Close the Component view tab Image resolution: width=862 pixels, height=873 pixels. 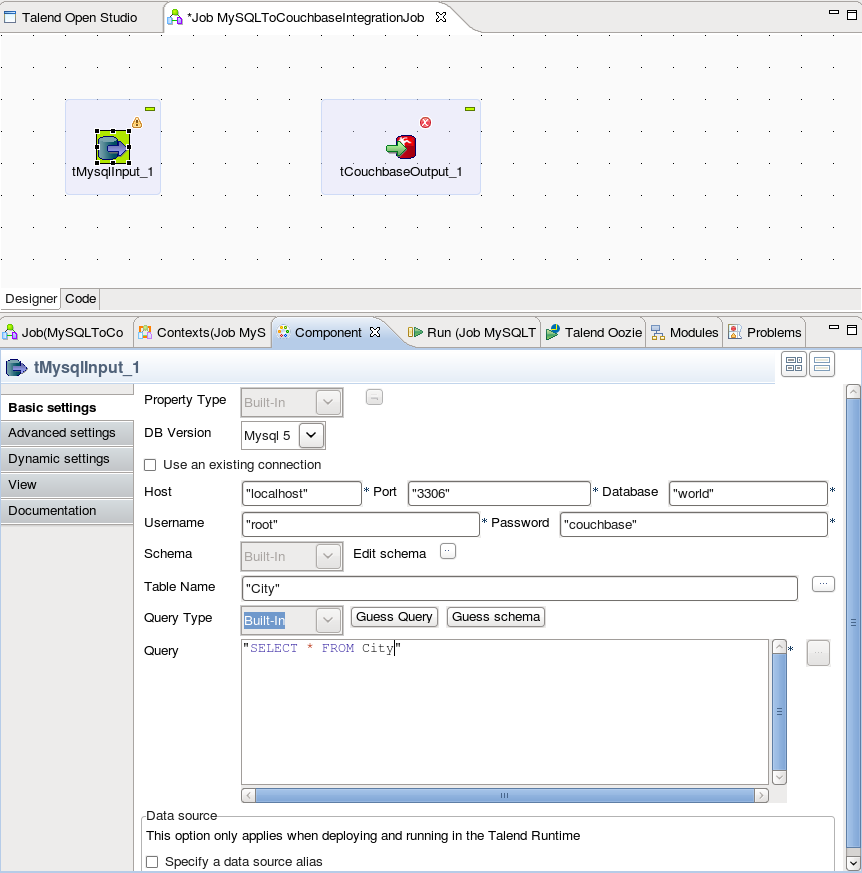pos(375,332)
